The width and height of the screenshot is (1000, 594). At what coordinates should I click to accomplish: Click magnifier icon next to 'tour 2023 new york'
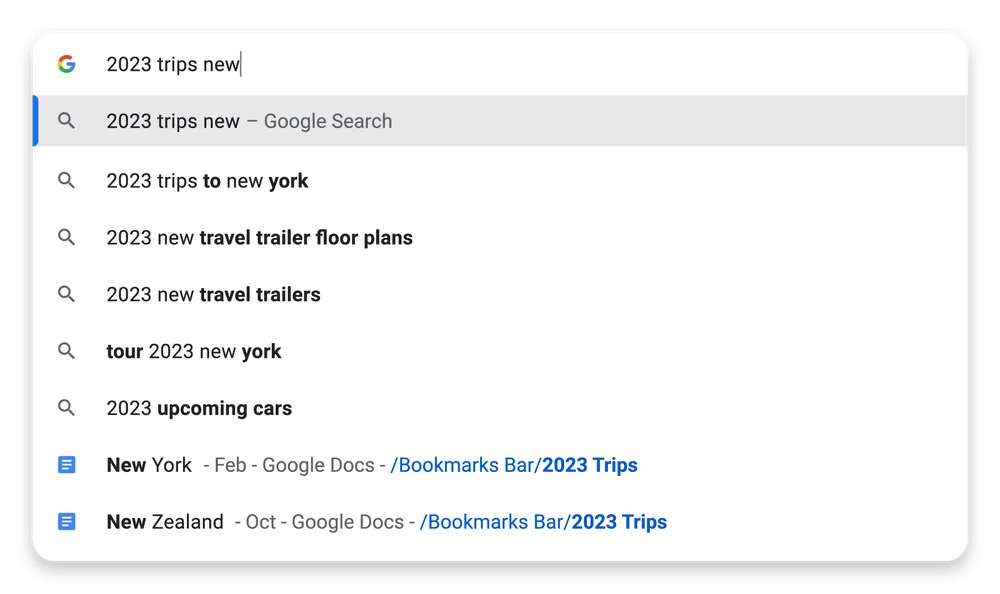[x=66, y=351]
